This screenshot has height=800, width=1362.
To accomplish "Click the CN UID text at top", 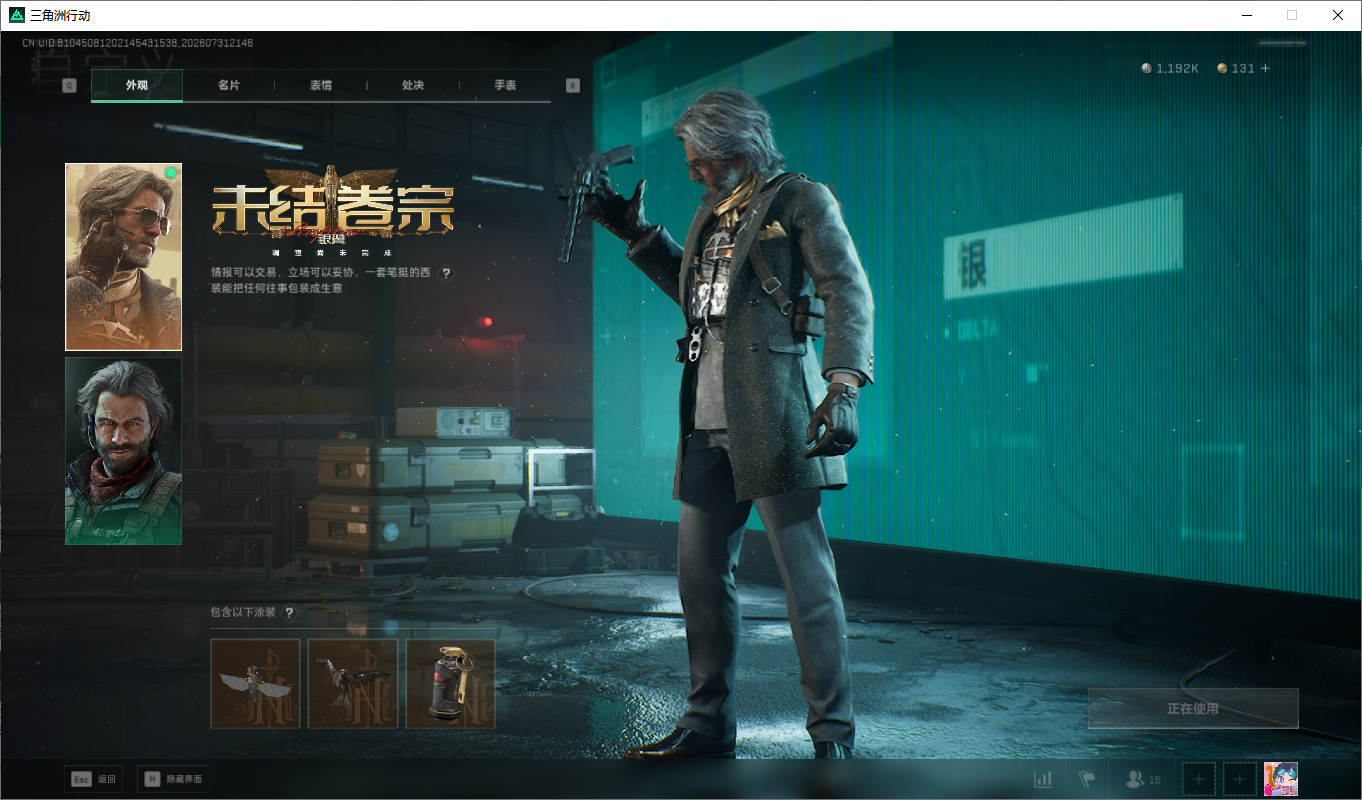I will pos(138,43).
